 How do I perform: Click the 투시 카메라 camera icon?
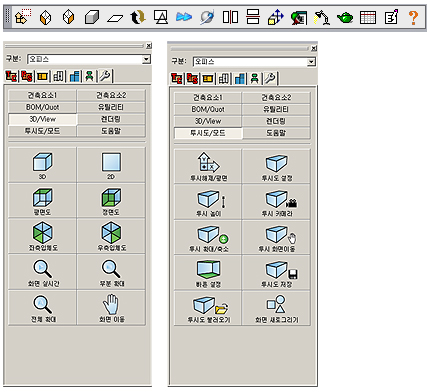tap(276, 202)
